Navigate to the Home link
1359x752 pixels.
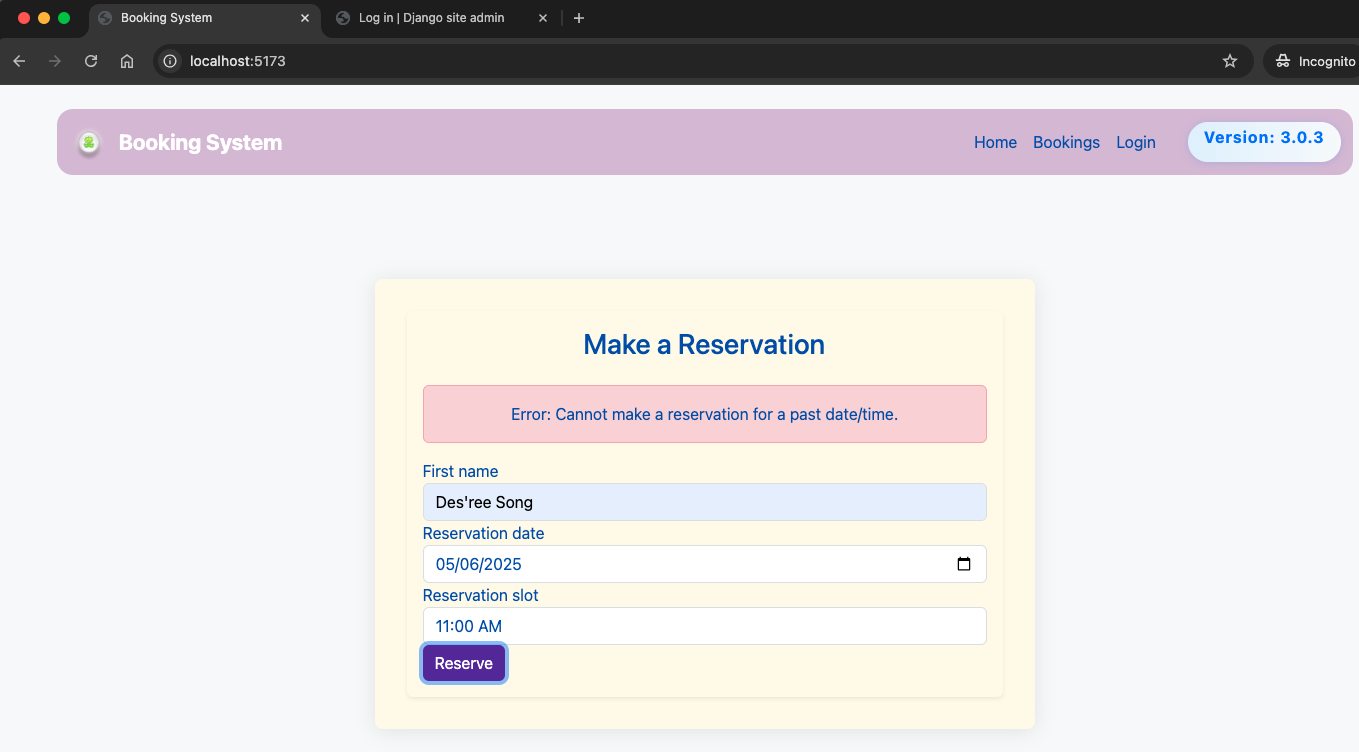point(995,142)
